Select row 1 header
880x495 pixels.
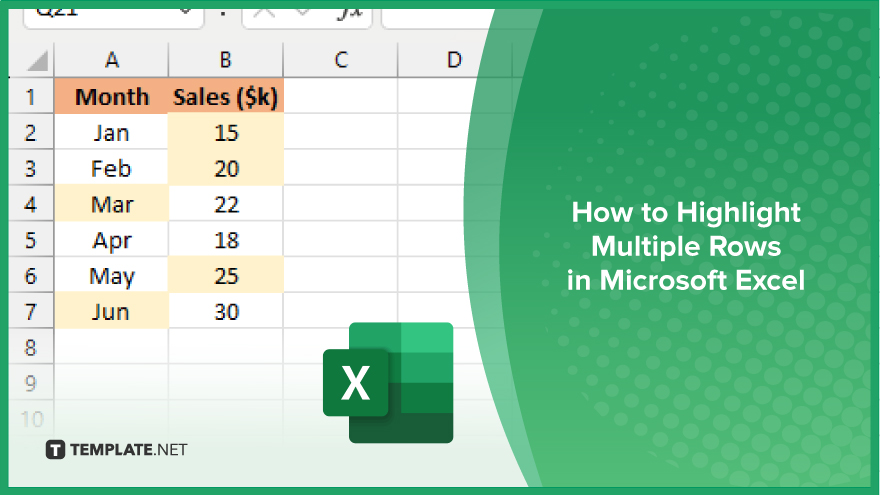tap(31, 97)
